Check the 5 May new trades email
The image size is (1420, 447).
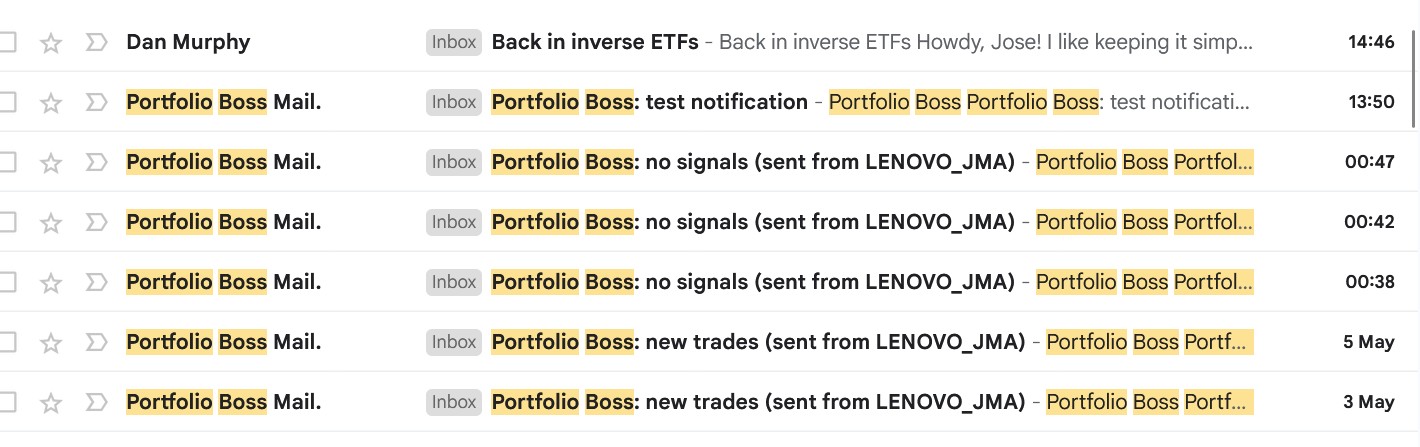pyautogui.click(x=8, y=343)
